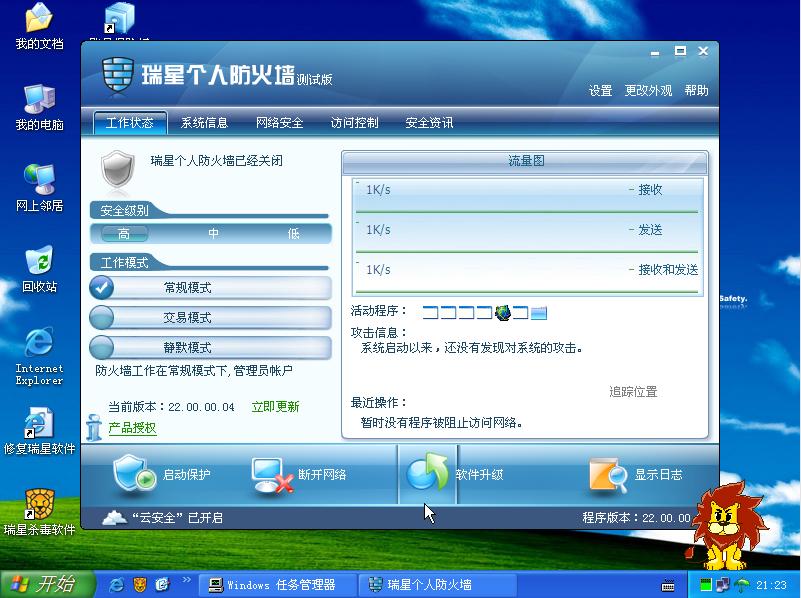Open 瑞星杀毒软件 desktop shortcut
The width and height of the screenshot is (801, 598).
pyautogui.click(x=39, y=512)
